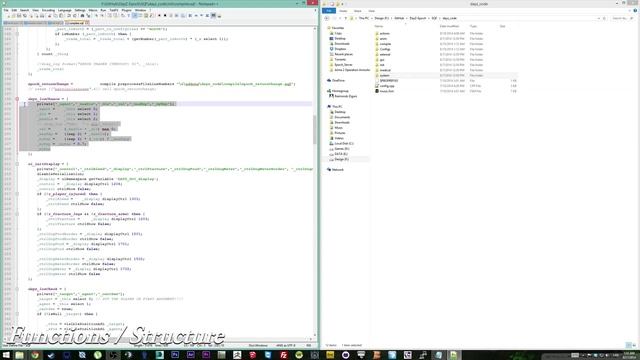Select the medical folder in file list
The height and width of the screenshot is (360, 640).
tap(385, 70)
